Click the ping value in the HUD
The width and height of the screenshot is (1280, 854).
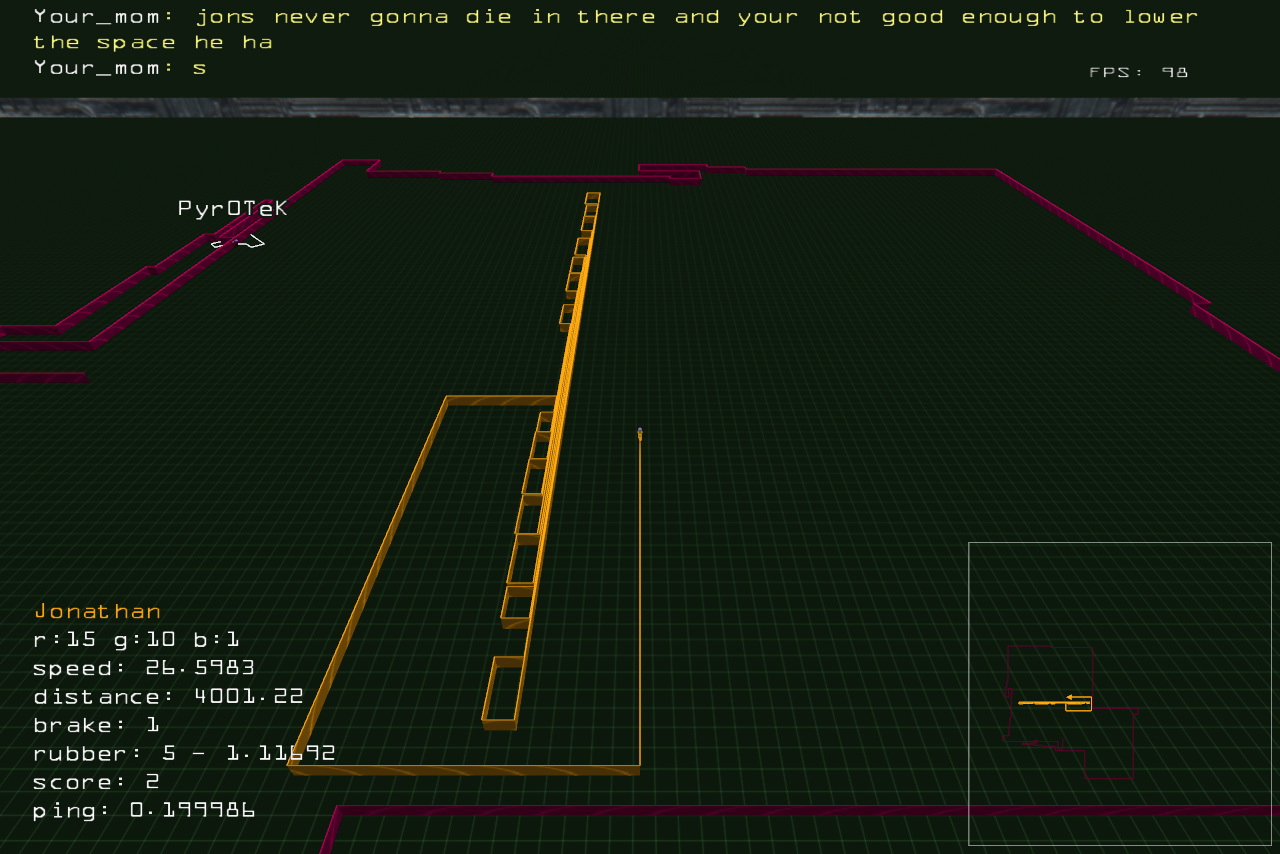click(x=192, y=810)
